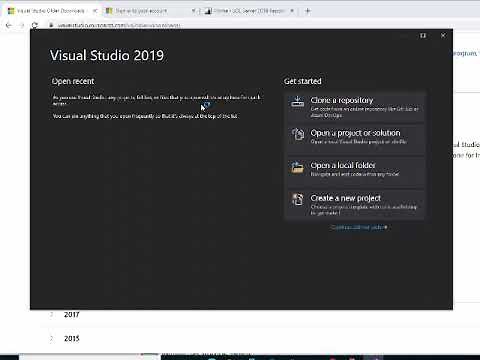Go forward in the browser
The image size is (480, 360).
pos(22,25)
